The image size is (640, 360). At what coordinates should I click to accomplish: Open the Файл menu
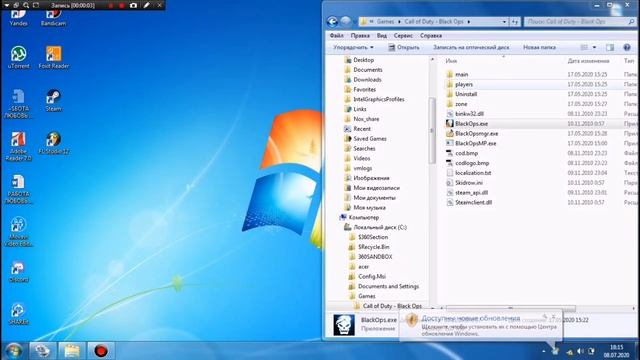pyautogui.click(x=337, y=36)
